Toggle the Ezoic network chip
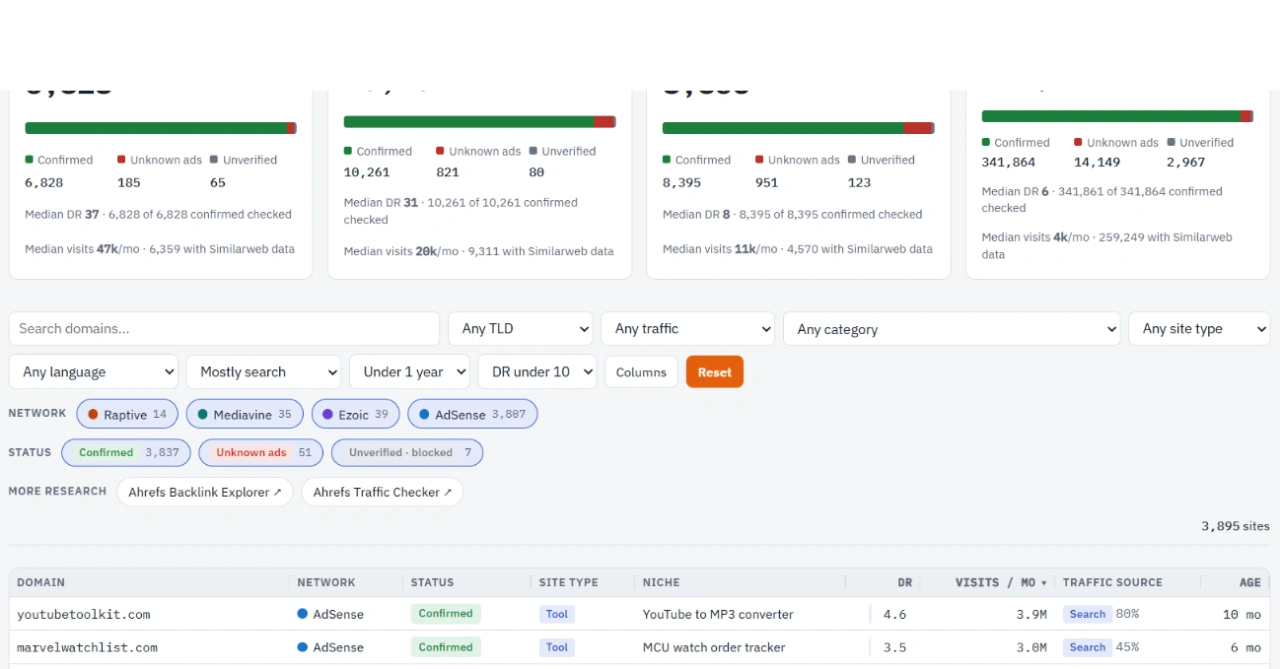This screenshot has width=1280, height=669. 356,414
